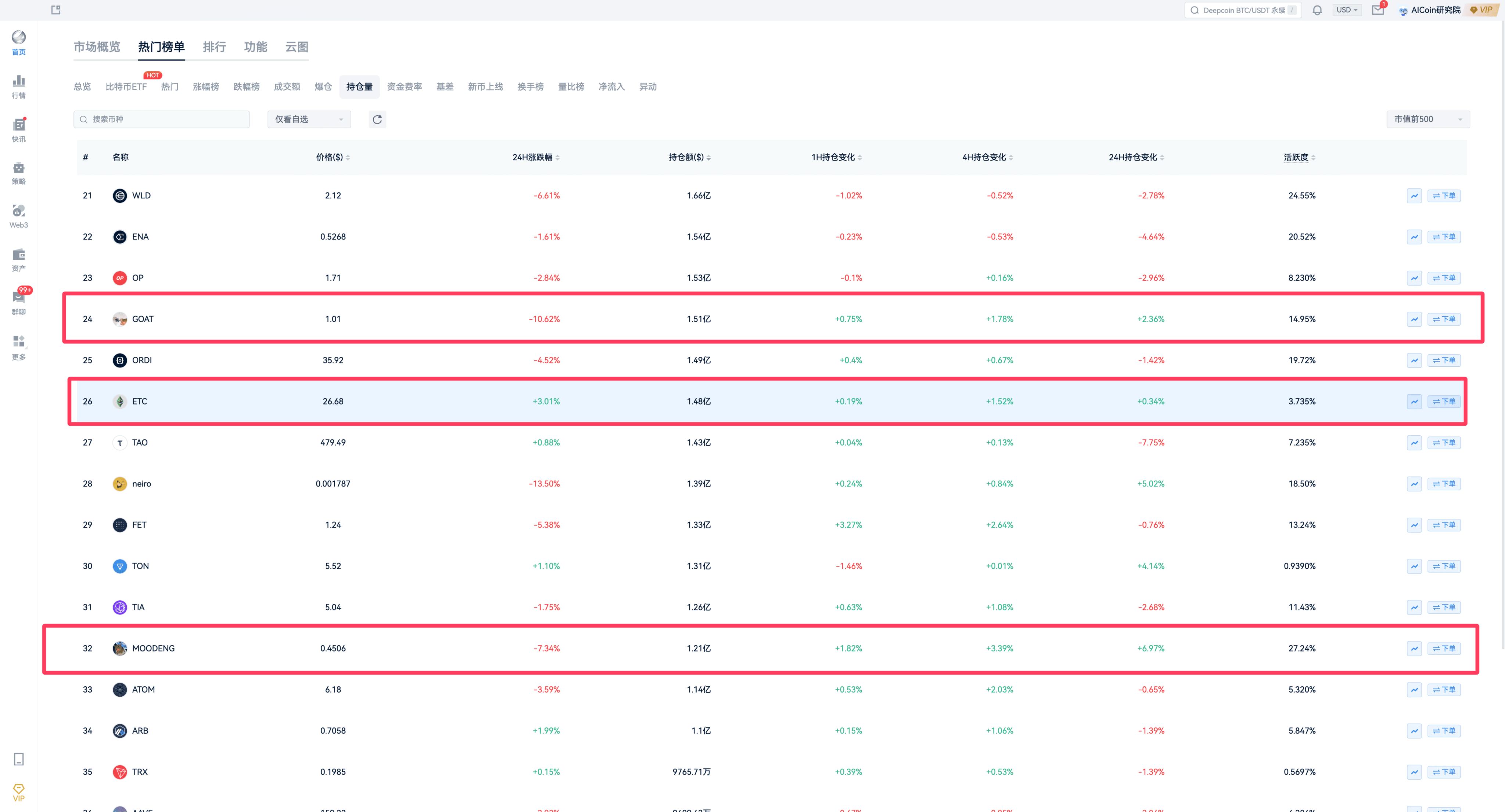Switch to the 云图 tab

click(297, 47)
